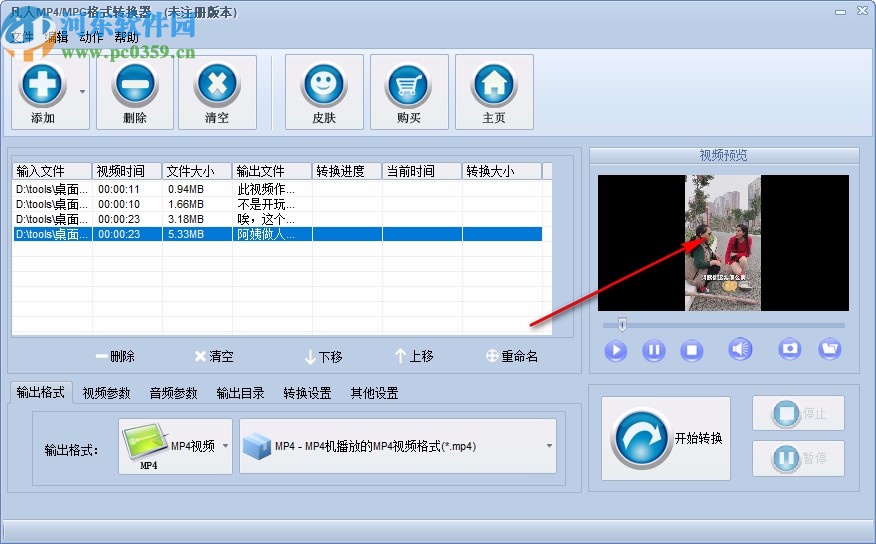Viewport: 876px width, 544px height.
Task: Play the video preview
Action: tap(616, 350)
